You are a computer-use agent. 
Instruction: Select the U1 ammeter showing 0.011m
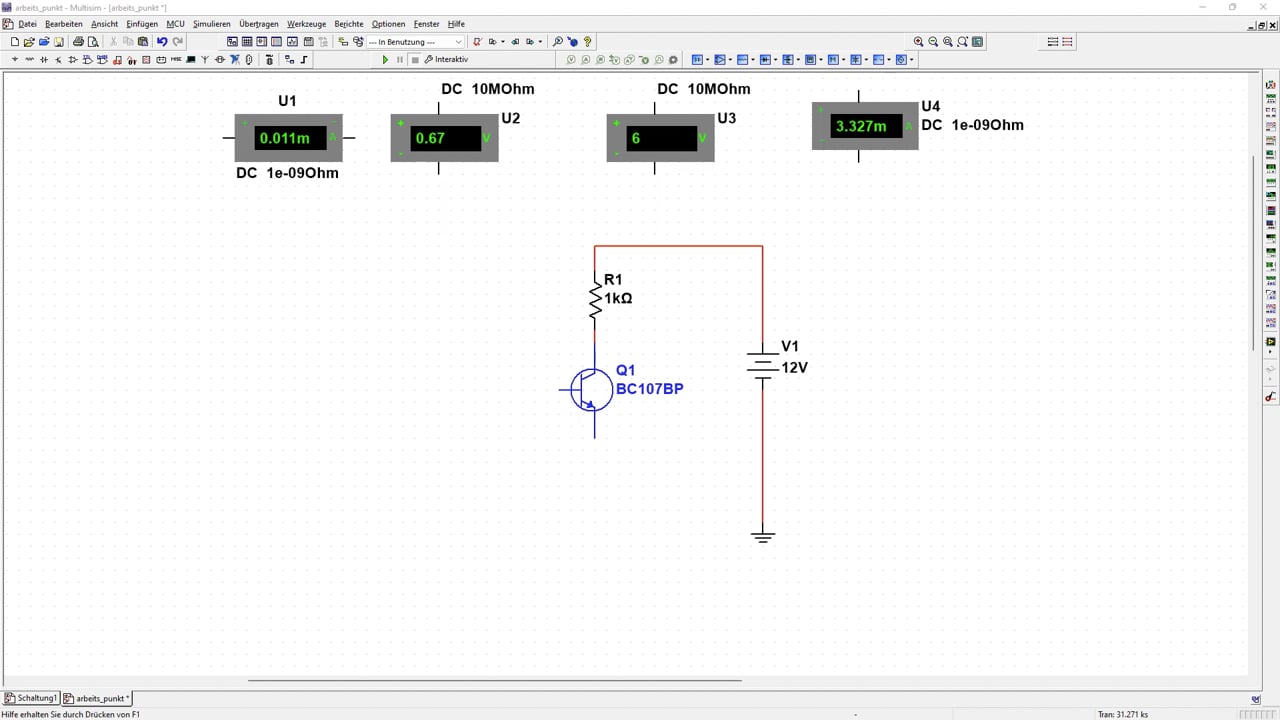coord(288,138)
